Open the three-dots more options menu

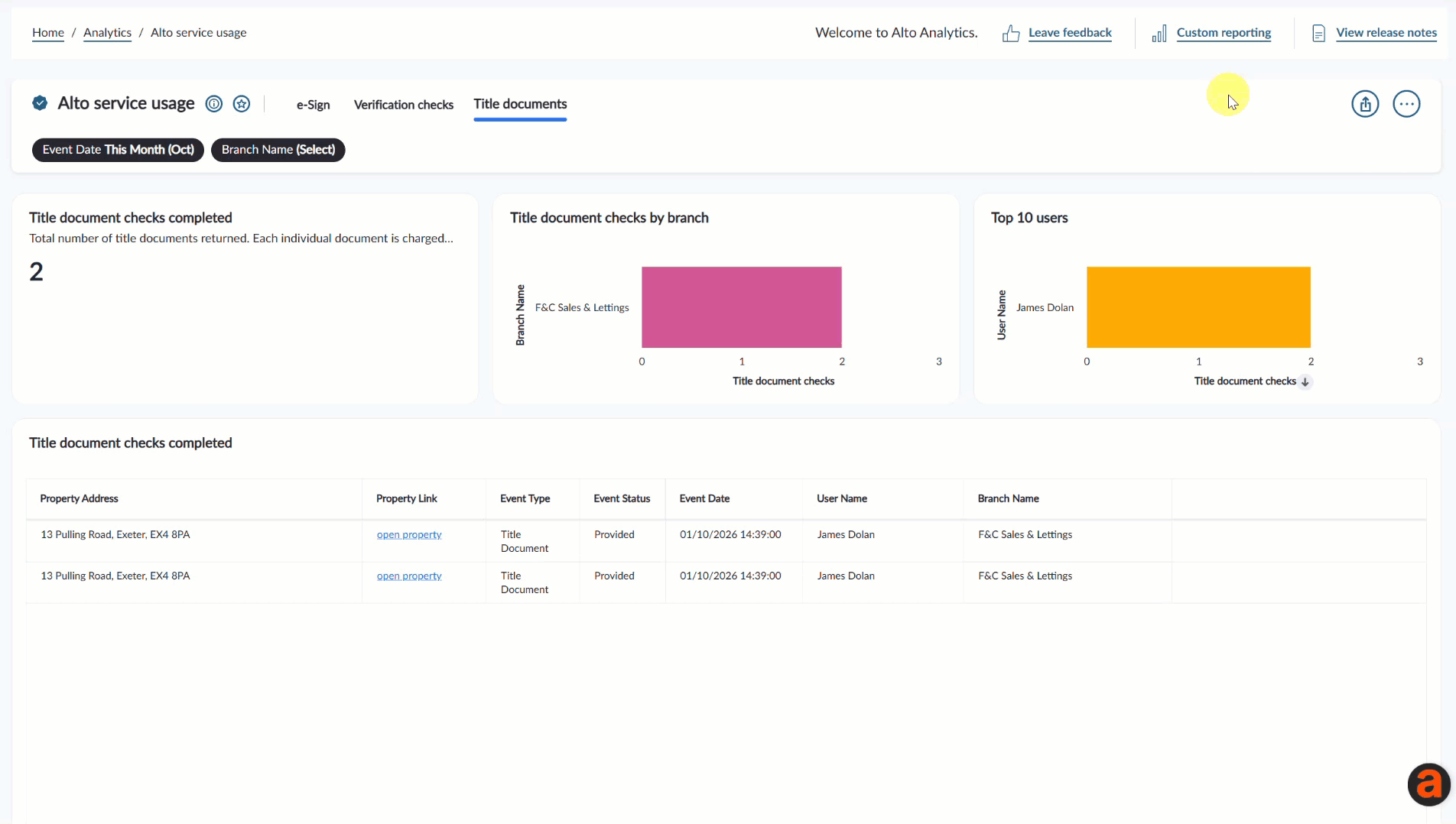click(1406, 104)
